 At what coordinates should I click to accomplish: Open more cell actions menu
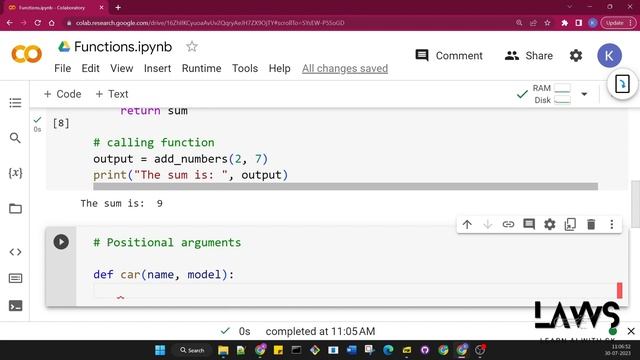[x=611, y=224]
